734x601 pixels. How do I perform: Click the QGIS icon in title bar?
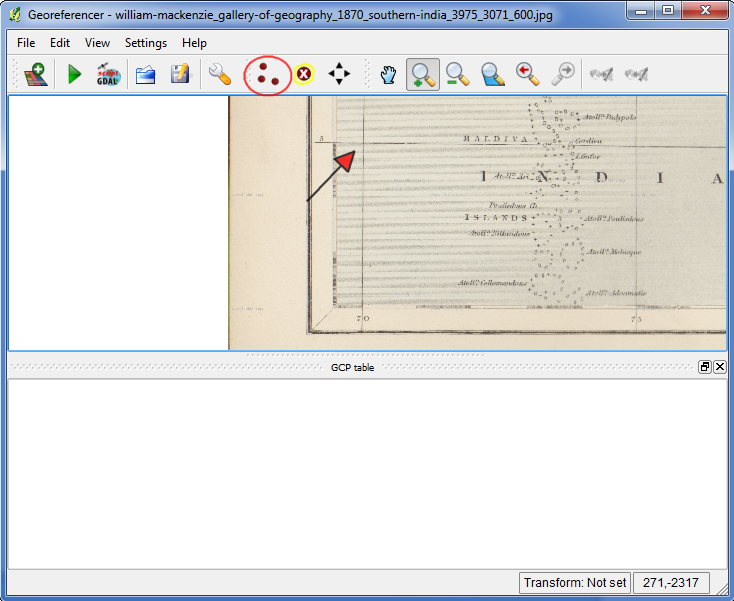[15, 15]
